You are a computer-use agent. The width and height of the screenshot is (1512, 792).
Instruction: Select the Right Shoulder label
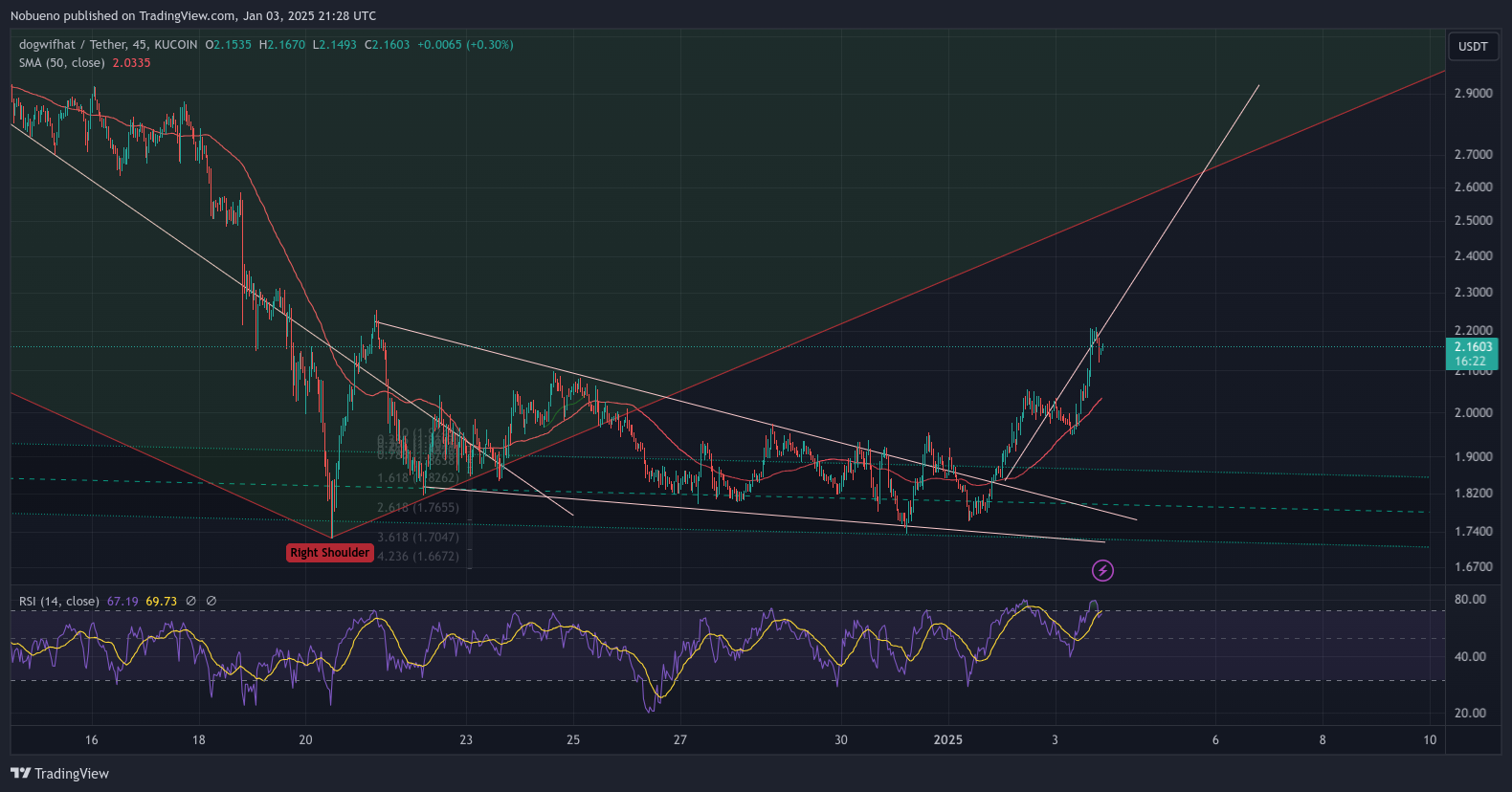pyautogui.click(x=329, y=552)
